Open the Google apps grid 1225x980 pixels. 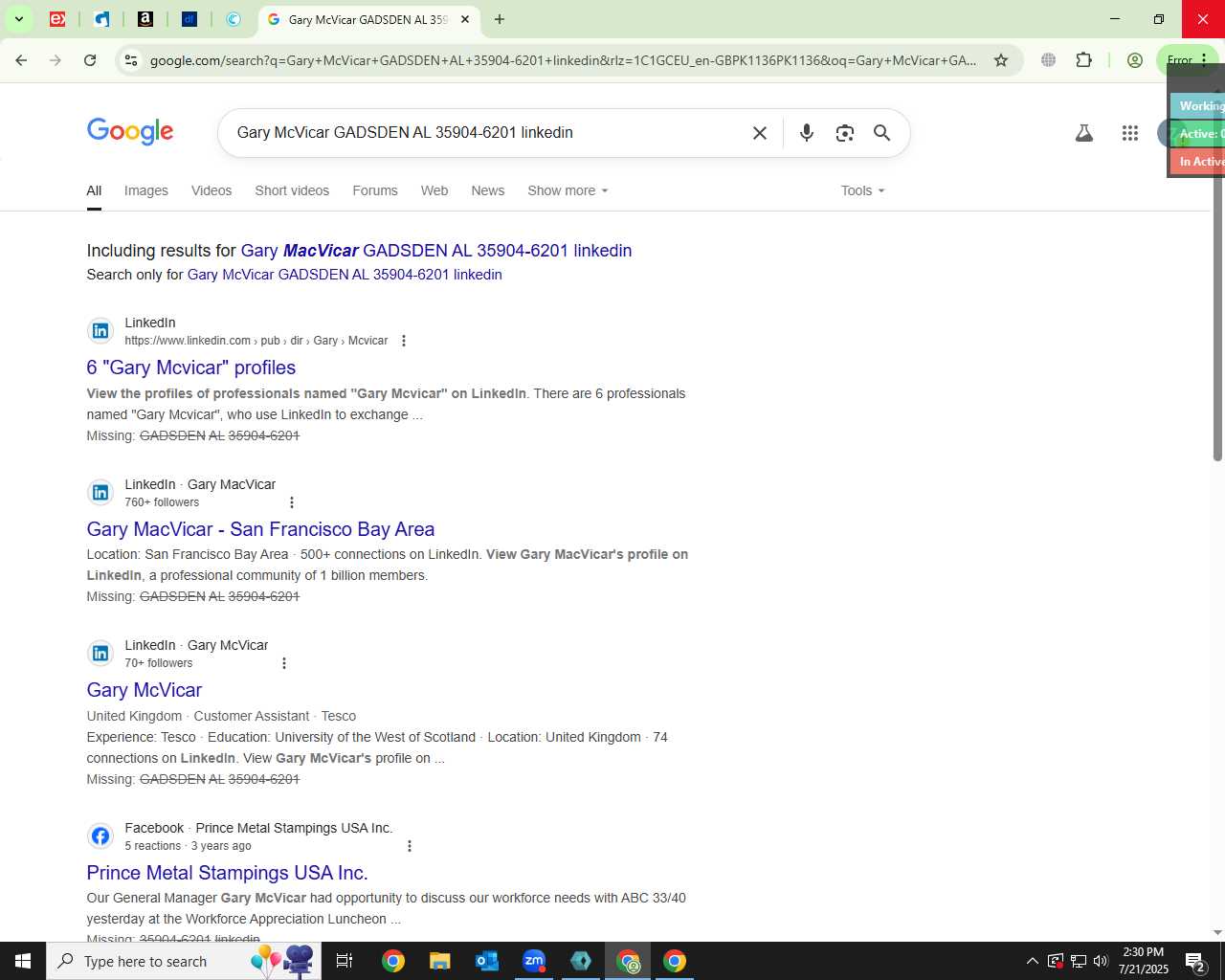tap(1130, 133)
